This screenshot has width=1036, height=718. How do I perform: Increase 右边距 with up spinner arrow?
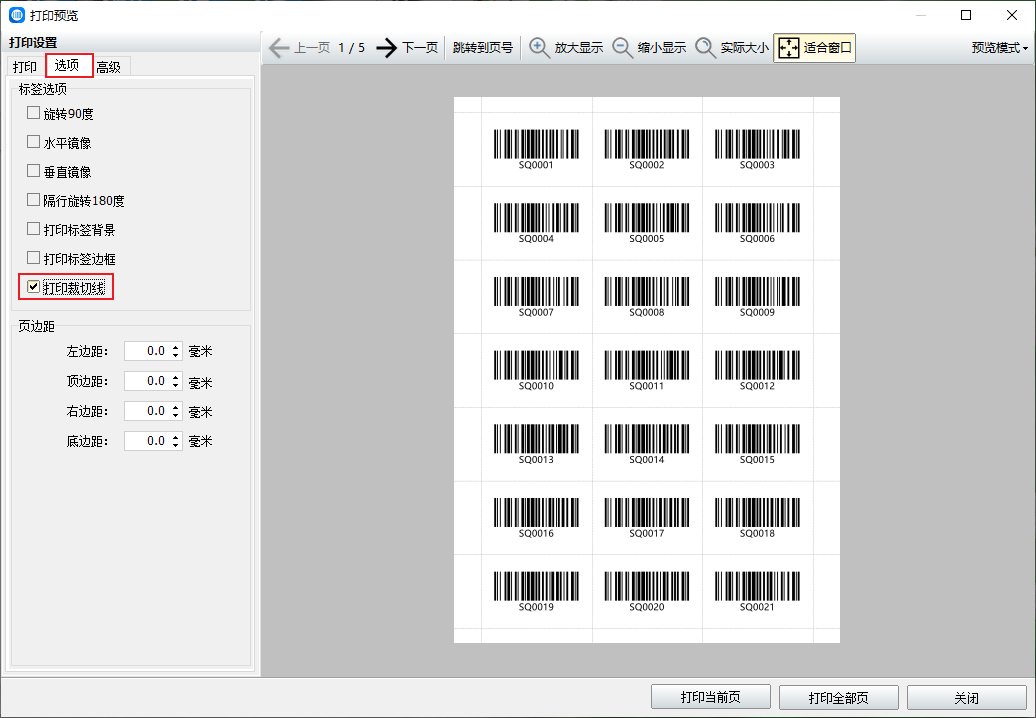point(176,406)
